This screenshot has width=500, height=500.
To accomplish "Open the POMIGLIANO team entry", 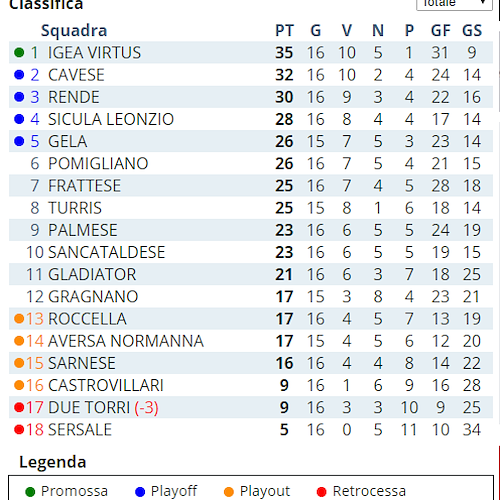I will [x=98, y=163].
